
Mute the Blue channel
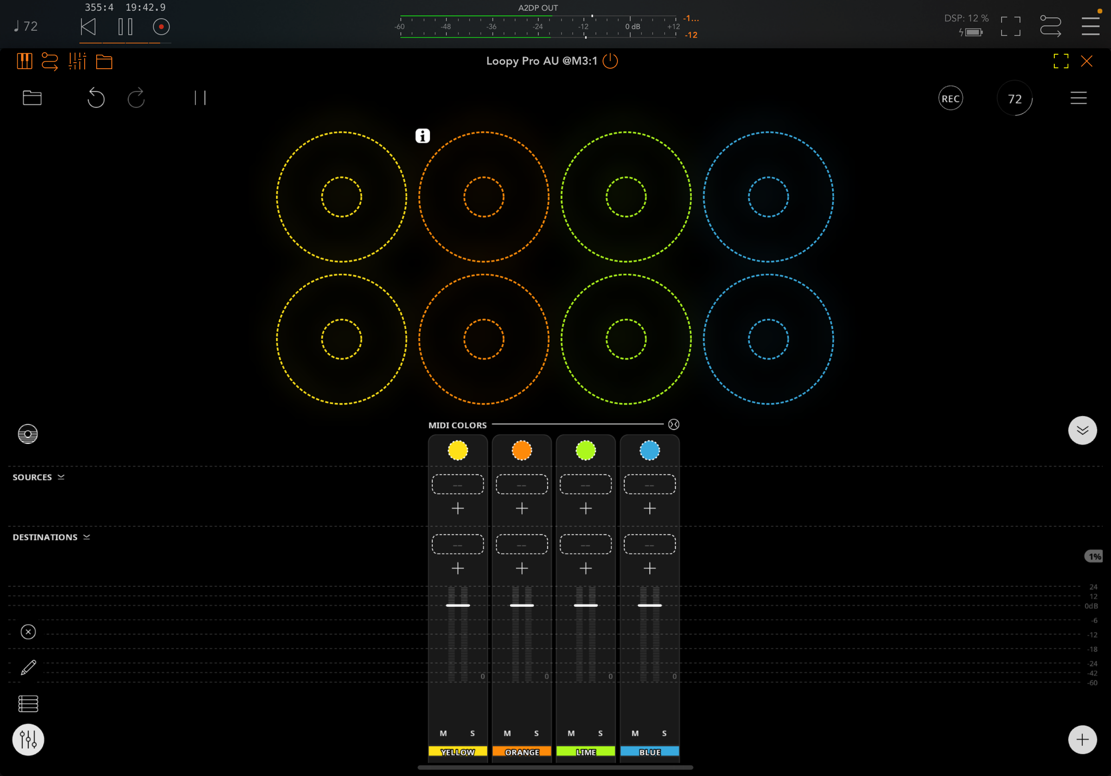pyautogui.click(x=635, y=733)
